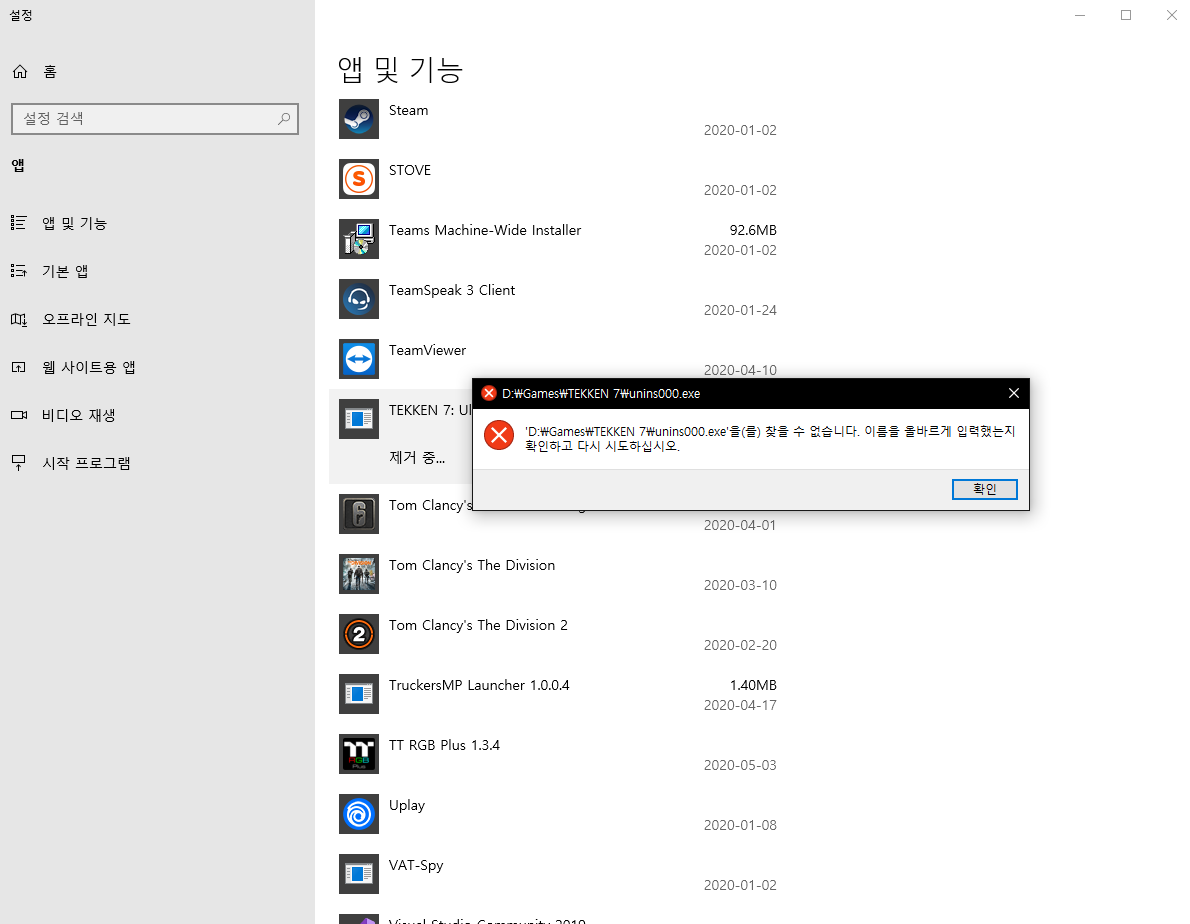Go to 홈 in settings sidebar
Viewport: 1190px width, 924px height.
(x=157, y=71)
